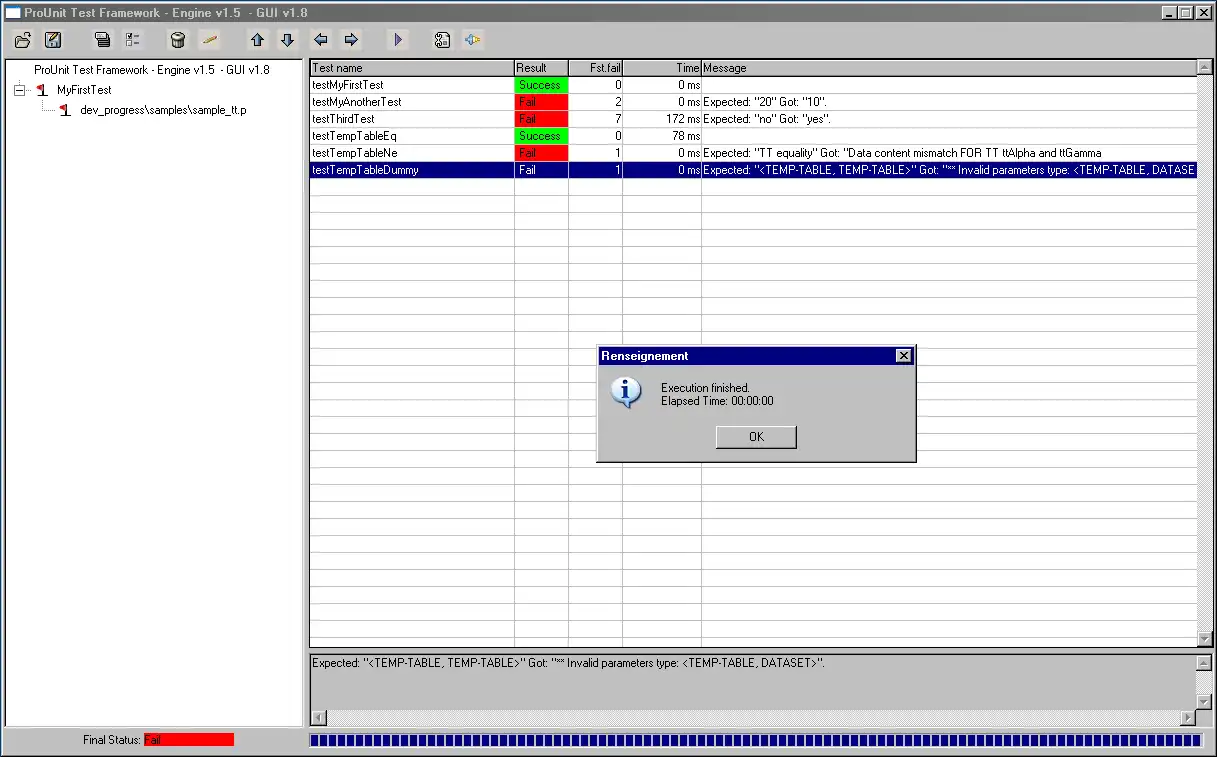The height and width of the screenshot is (757, 1217).
Task: Click results table scroll down arrow
Action: pyautogui.click(x=1204, y=639)
